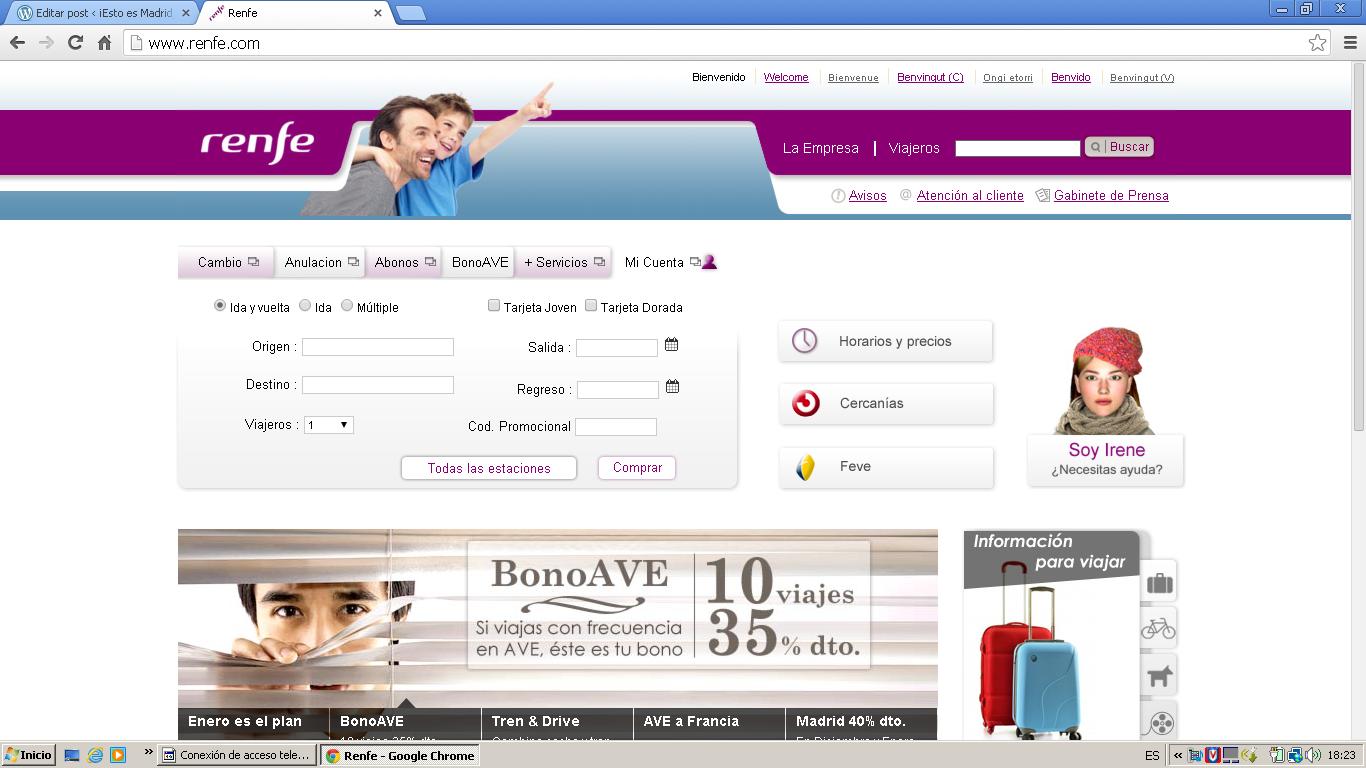Click the Irene virtual assistant avatar

1106,381
